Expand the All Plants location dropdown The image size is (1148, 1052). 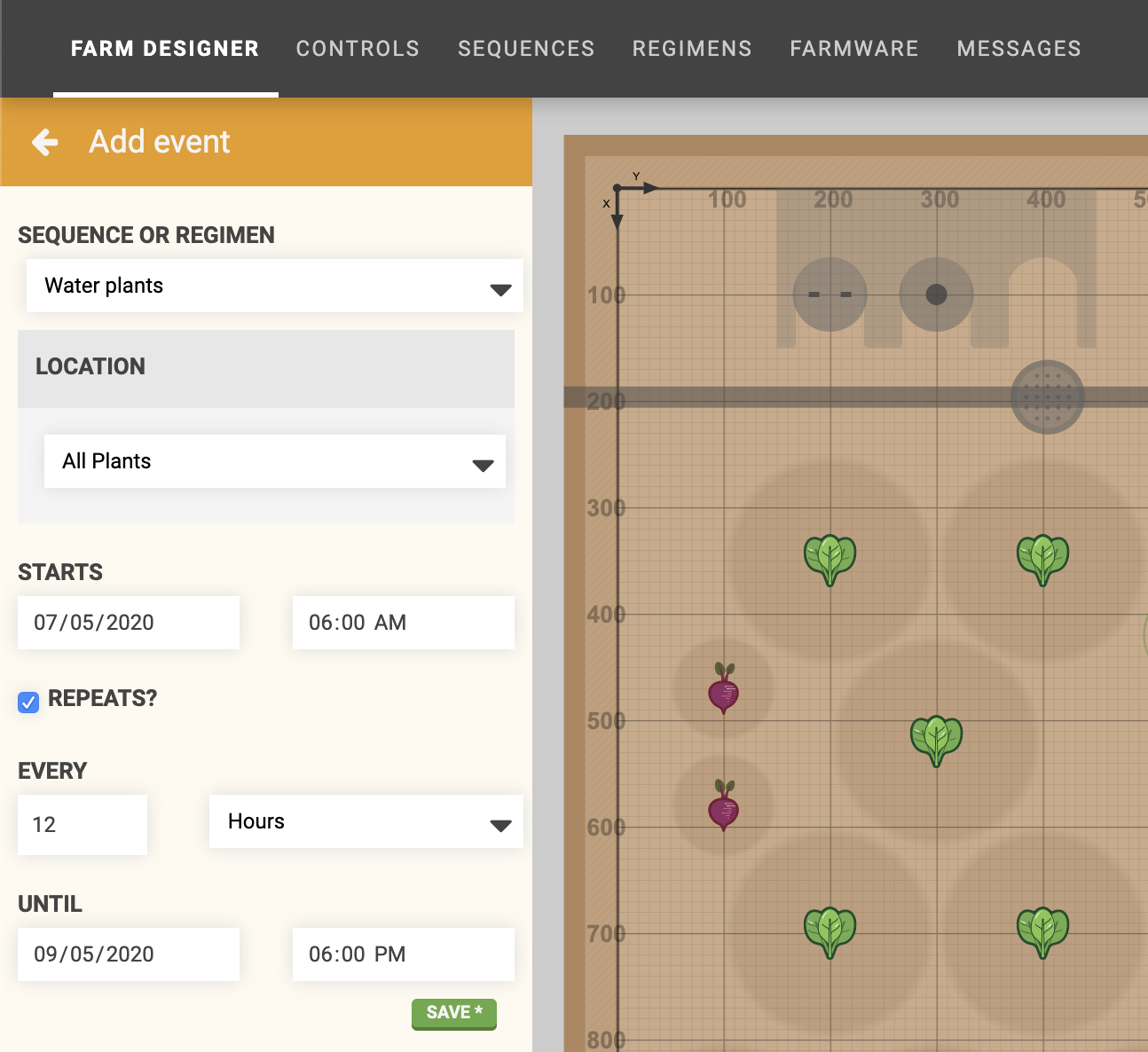pyautogui.click(x=275, y=461)
